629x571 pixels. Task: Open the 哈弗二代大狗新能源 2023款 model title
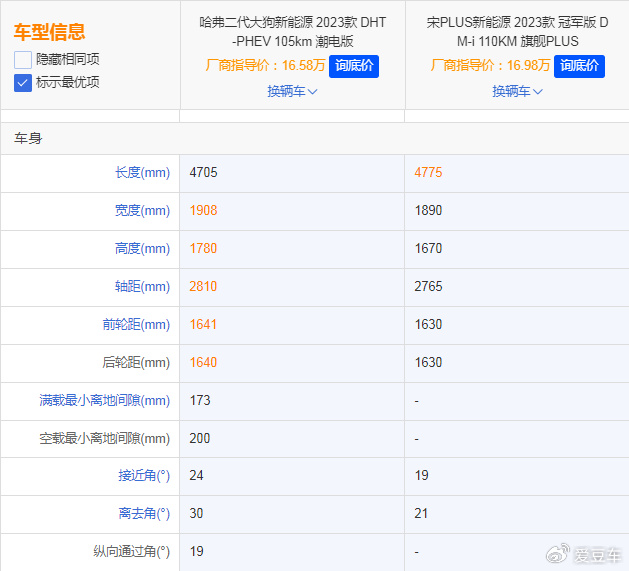292,32
